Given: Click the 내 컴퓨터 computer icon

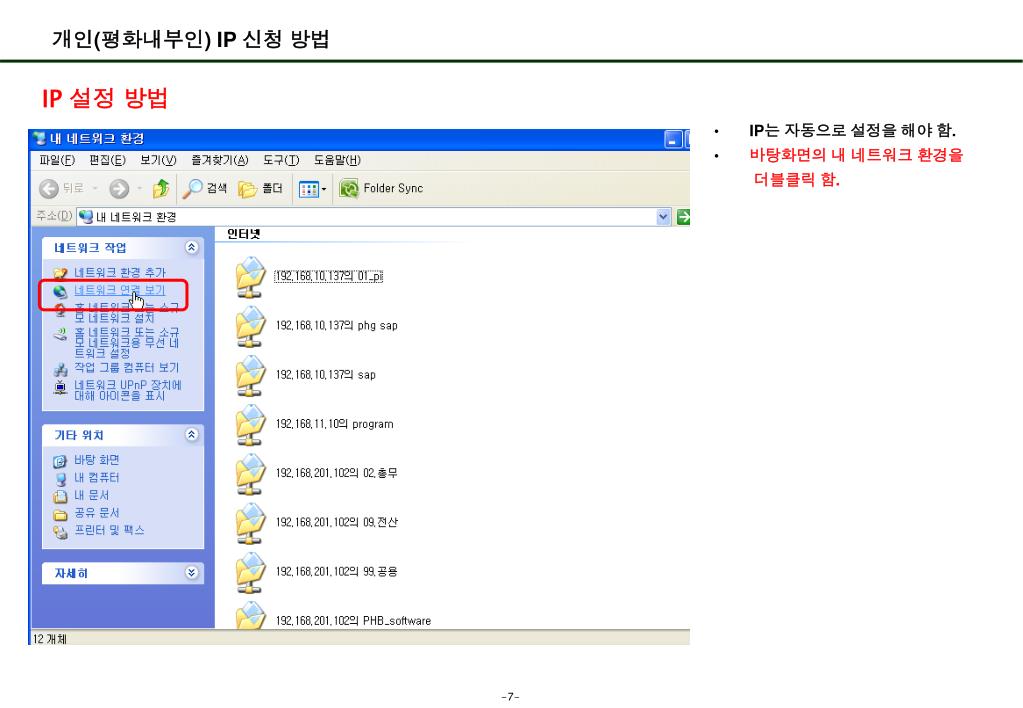Looking at the screenshot, I should (x=60, y=479).
